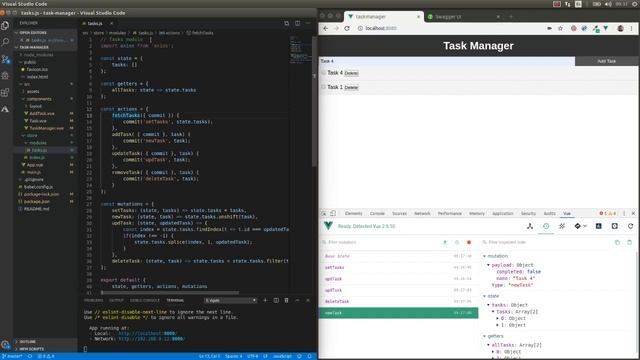Click the task name input field
640x360 pixels.
(x=447, y=61)
